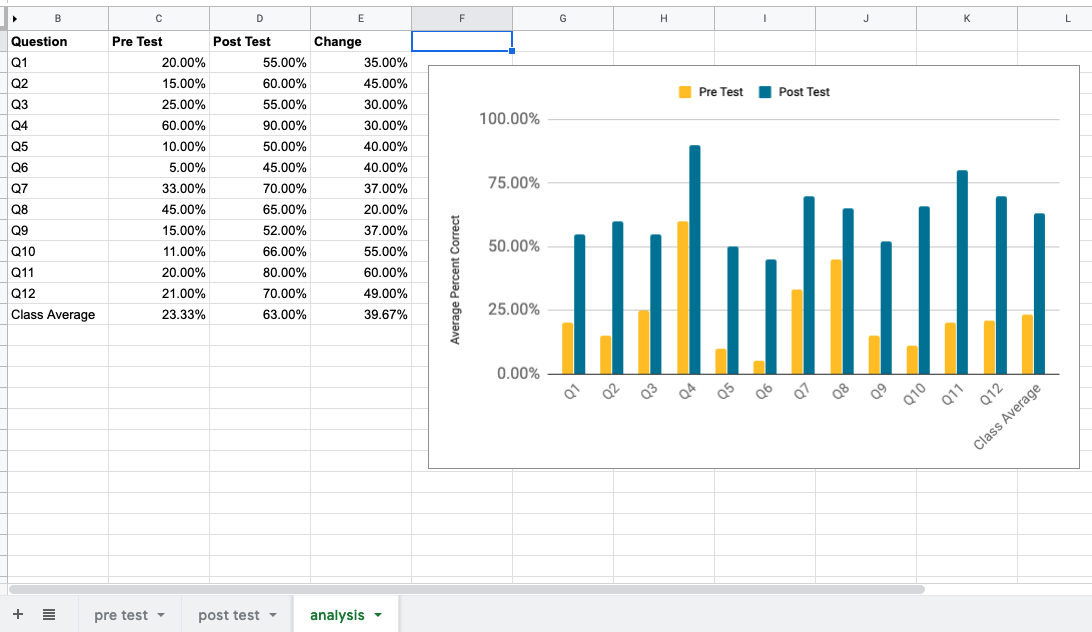Select the column G header
Screen dimensions: 1092x632
(563, 18)
